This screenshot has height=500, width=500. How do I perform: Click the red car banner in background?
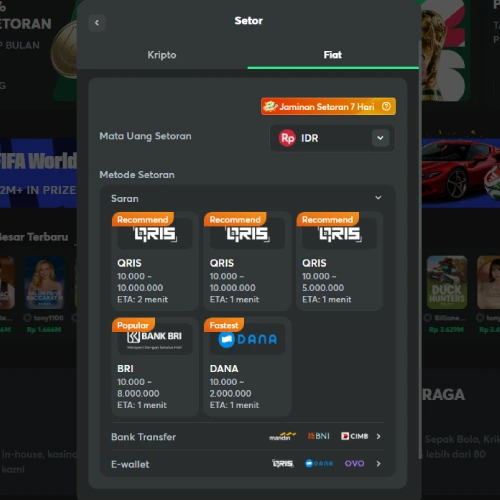tap(461, 173)
